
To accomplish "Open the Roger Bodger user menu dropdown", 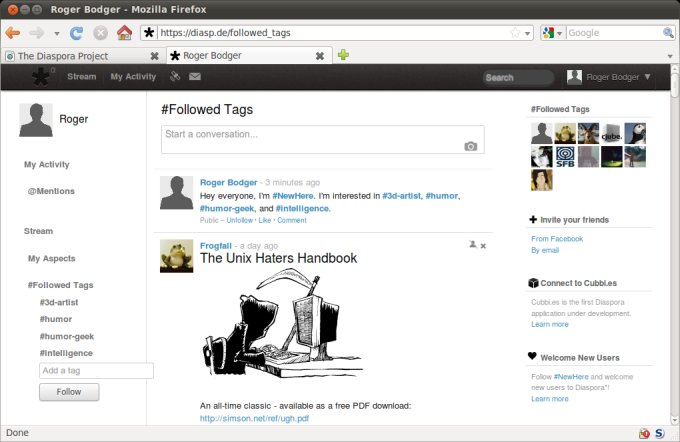I will coord(608,77).
